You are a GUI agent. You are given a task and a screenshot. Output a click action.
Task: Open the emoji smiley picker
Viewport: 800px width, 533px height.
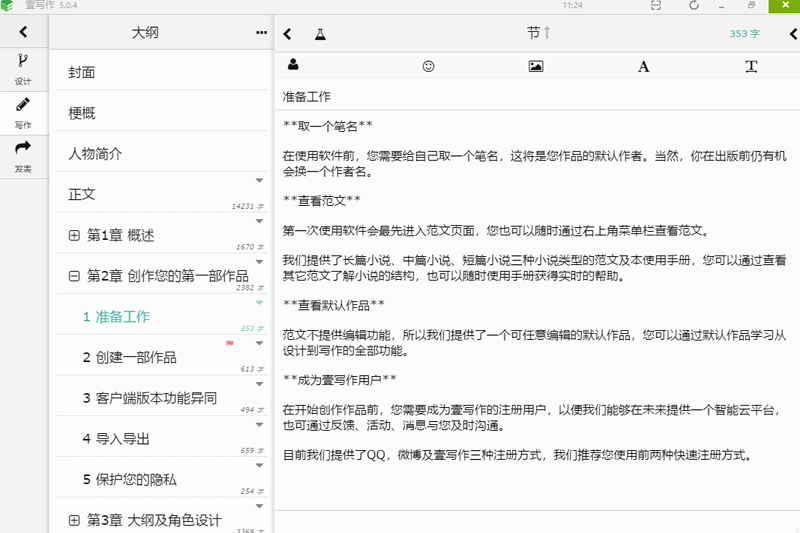(428, 66)
